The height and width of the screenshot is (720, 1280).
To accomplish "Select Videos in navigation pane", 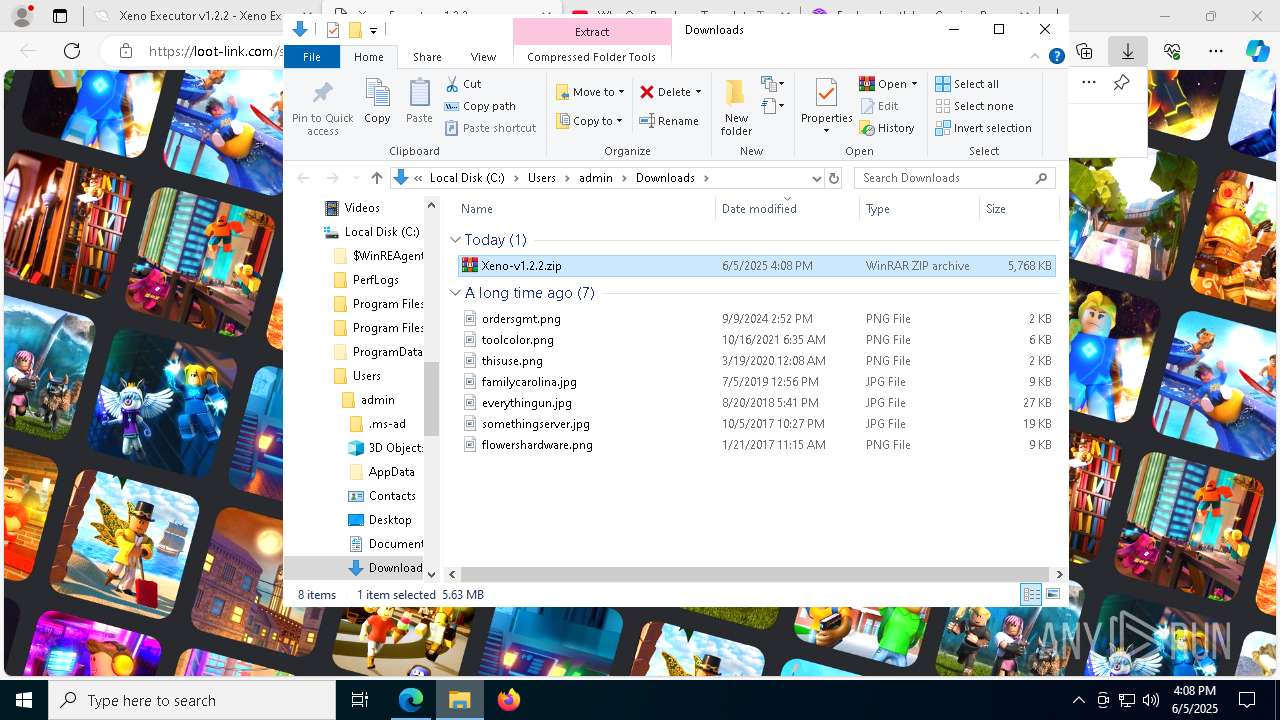I will 352,208.
